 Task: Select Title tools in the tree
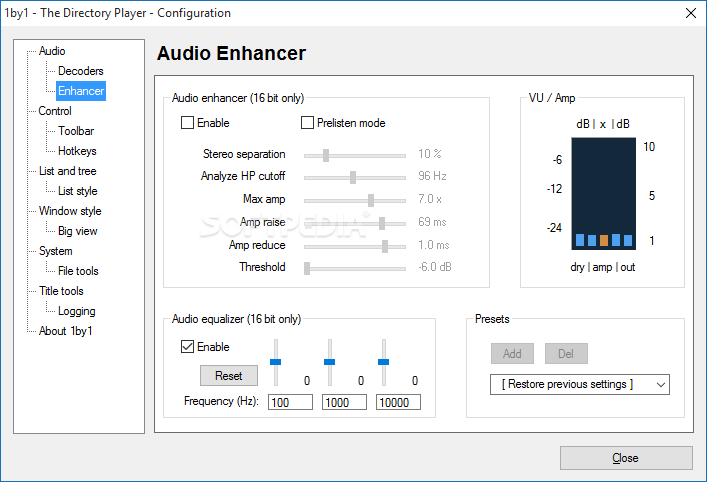pyautogui.click(x=61, y=291)
